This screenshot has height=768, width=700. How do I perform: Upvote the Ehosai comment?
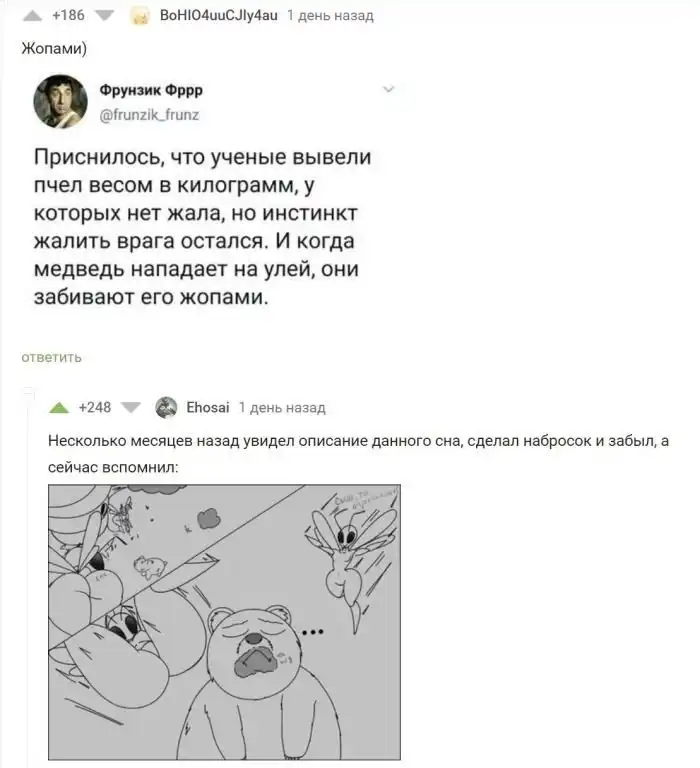[59, 408]
